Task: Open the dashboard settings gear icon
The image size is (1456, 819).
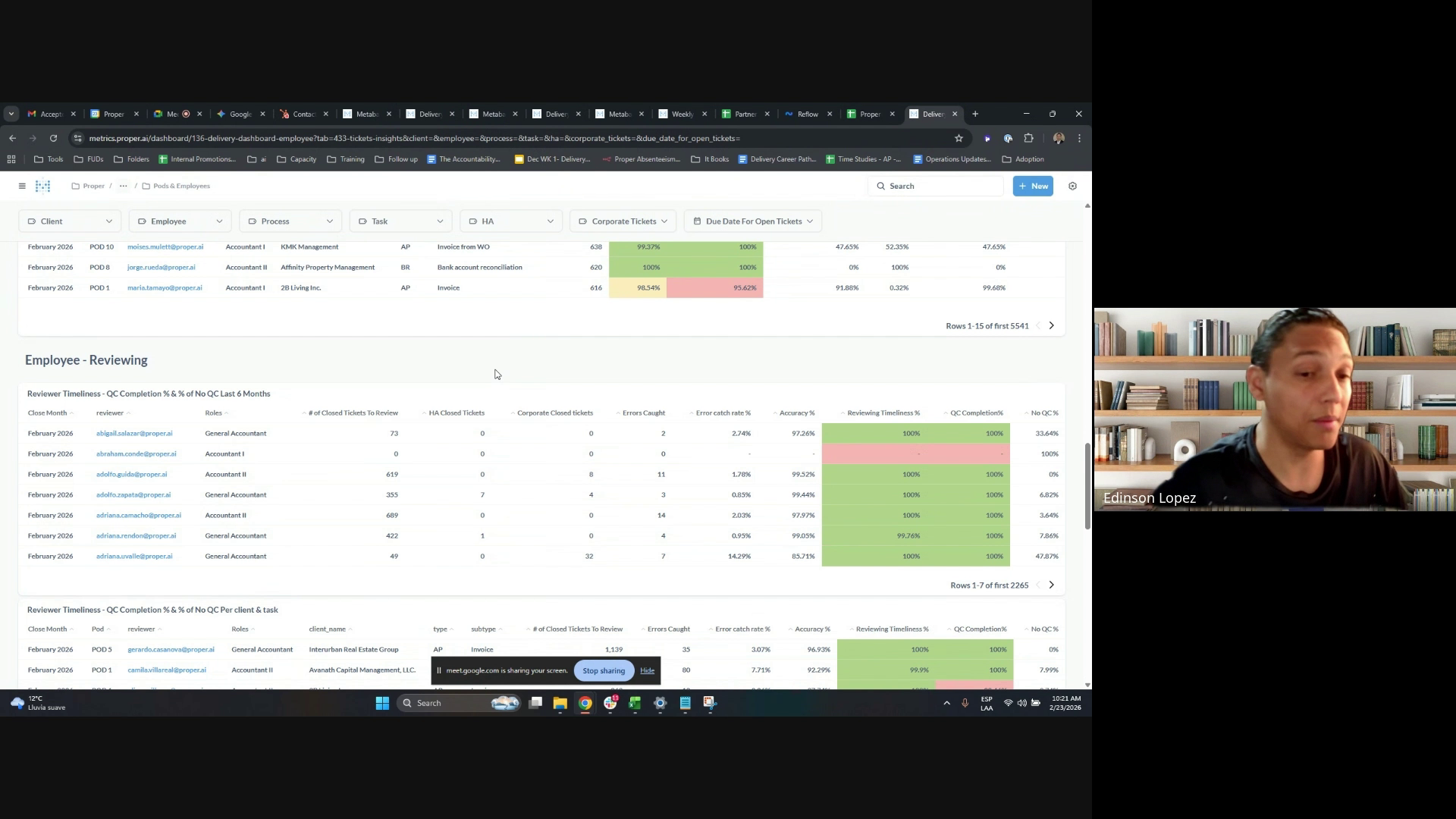Action: point(1072,186)
